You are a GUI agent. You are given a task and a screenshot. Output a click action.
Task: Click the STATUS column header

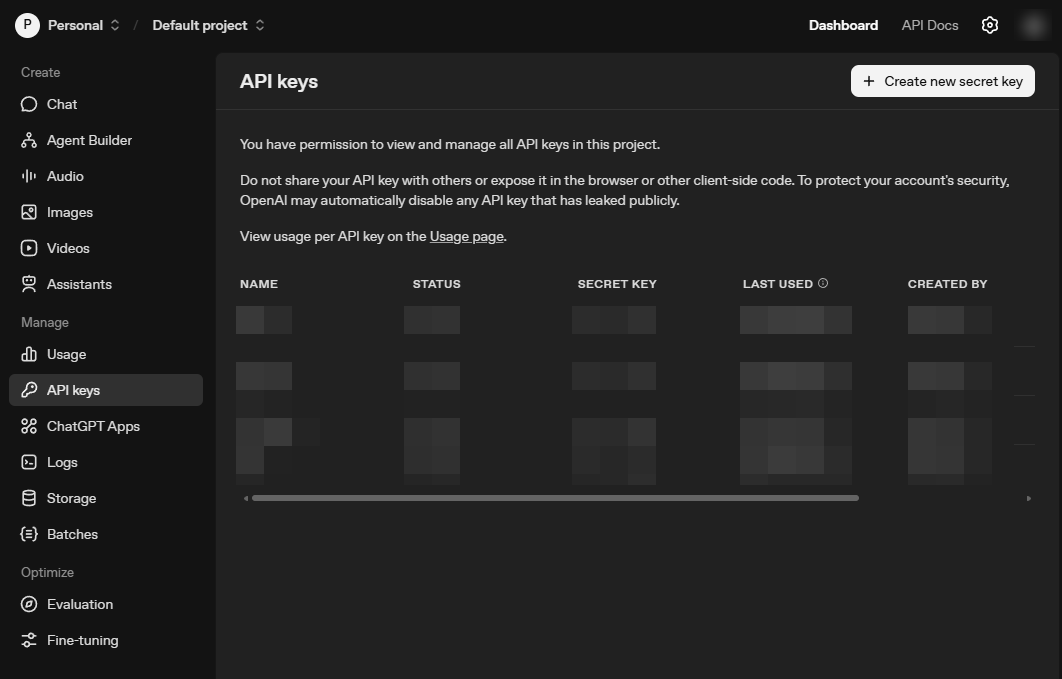[x=436, y=284]
